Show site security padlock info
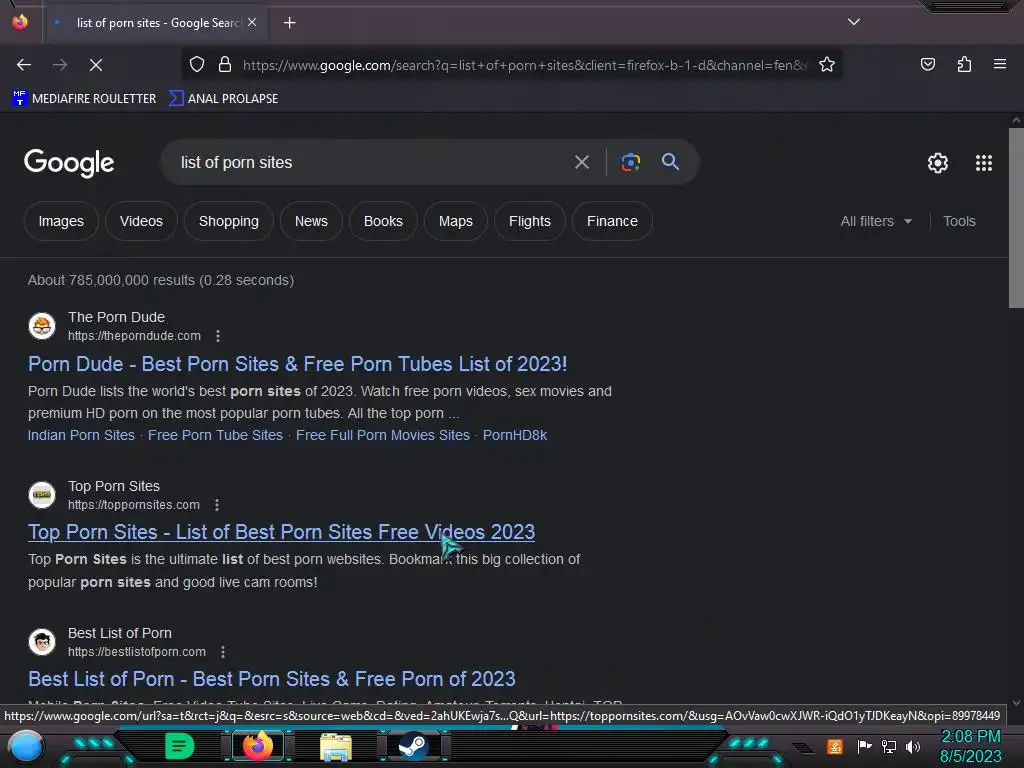Screen dimensions: 1024x768 [225, 65]
